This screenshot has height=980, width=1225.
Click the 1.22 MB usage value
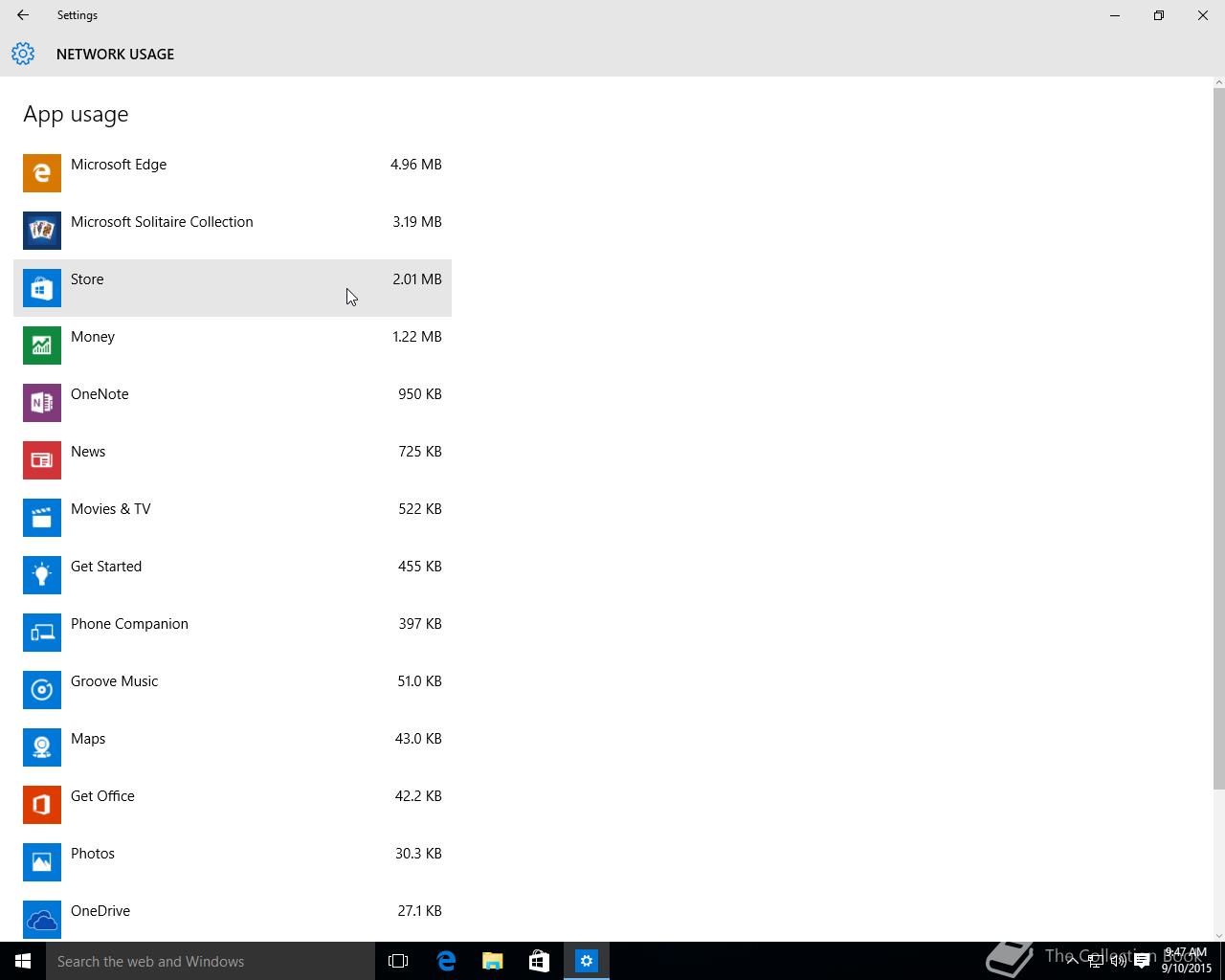pyautogui.click(x=417, y=337)
